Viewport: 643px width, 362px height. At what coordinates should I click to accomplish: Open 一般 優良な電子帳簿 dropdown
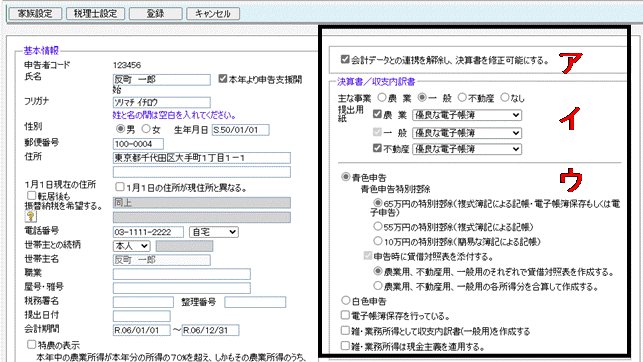[x=467, y=133]
